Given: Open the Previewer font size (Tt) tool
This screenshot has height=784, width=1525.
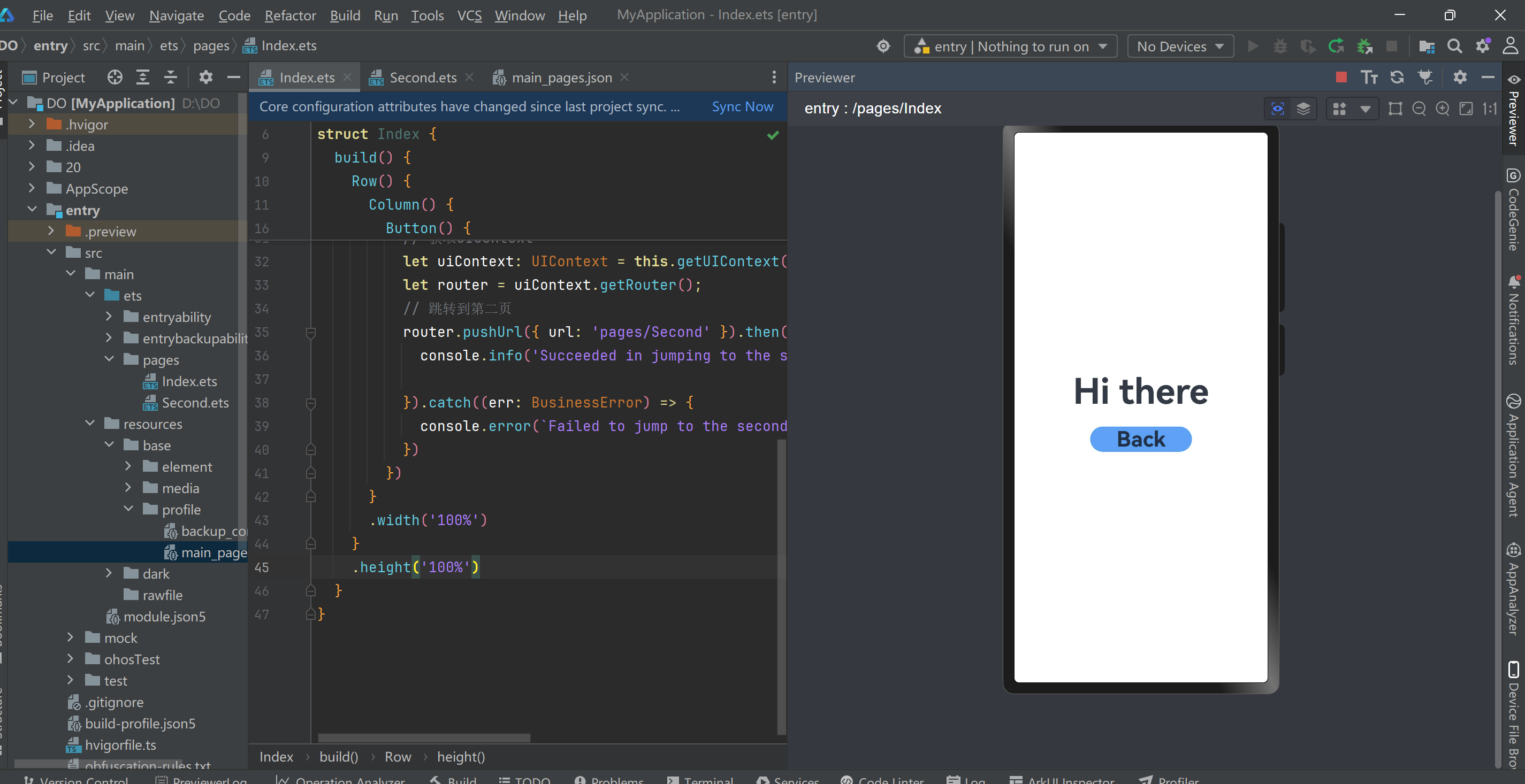Looking at the screenshot, I should point(1369,77).
